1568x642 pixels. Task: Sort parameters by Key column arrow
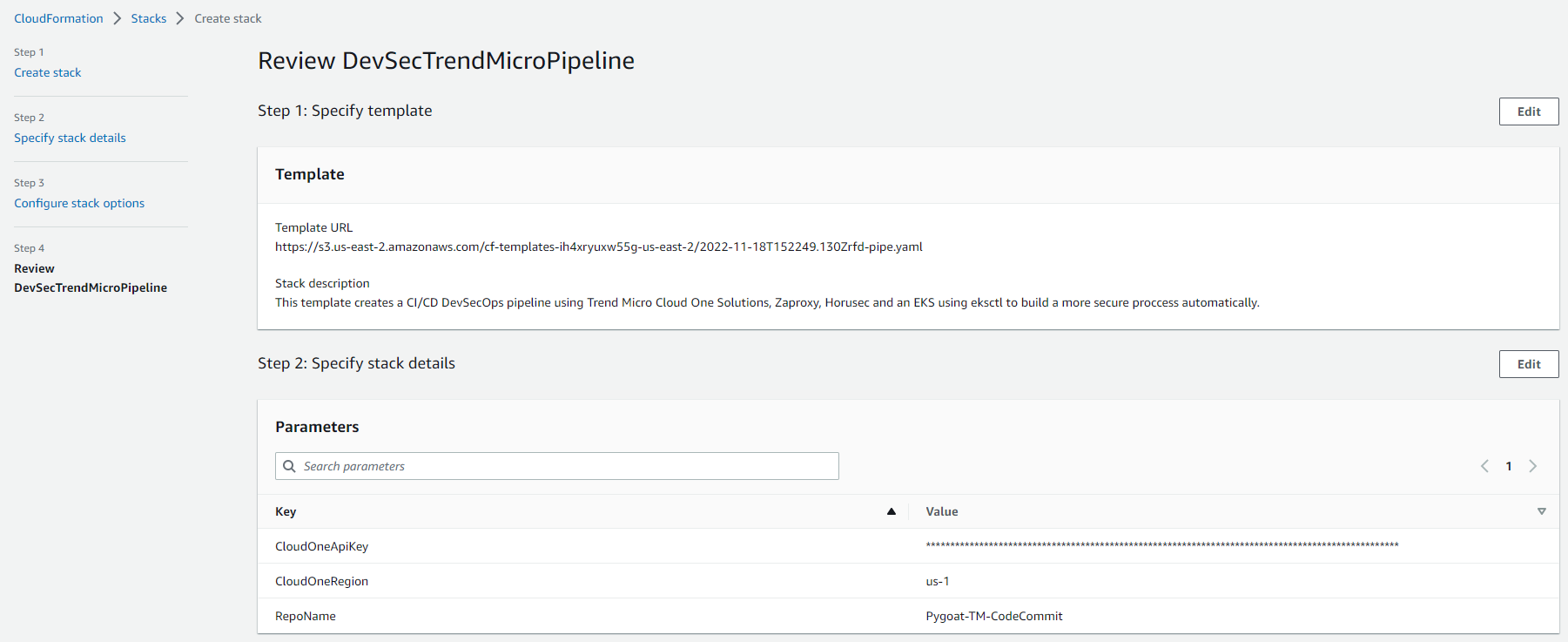892,511
